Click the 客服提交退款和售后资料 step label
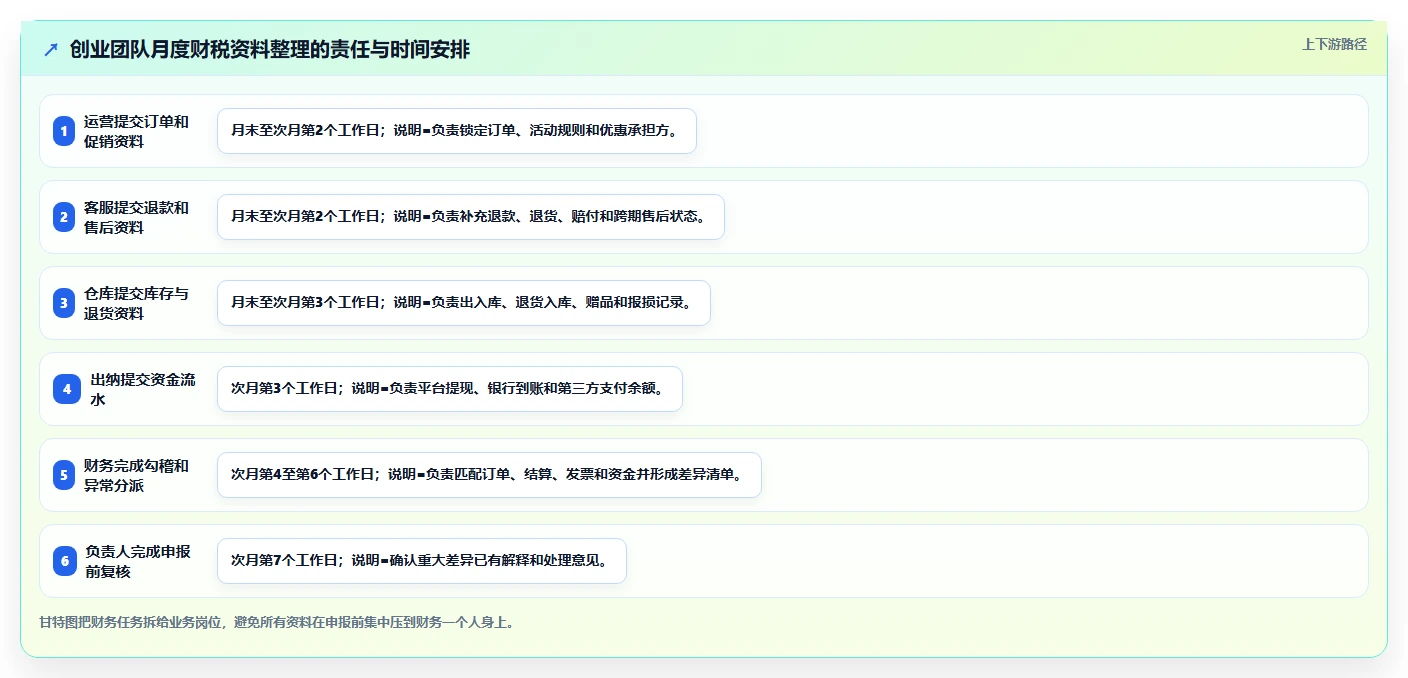Screen dimensions: 1408x678 tap(136, 217)
